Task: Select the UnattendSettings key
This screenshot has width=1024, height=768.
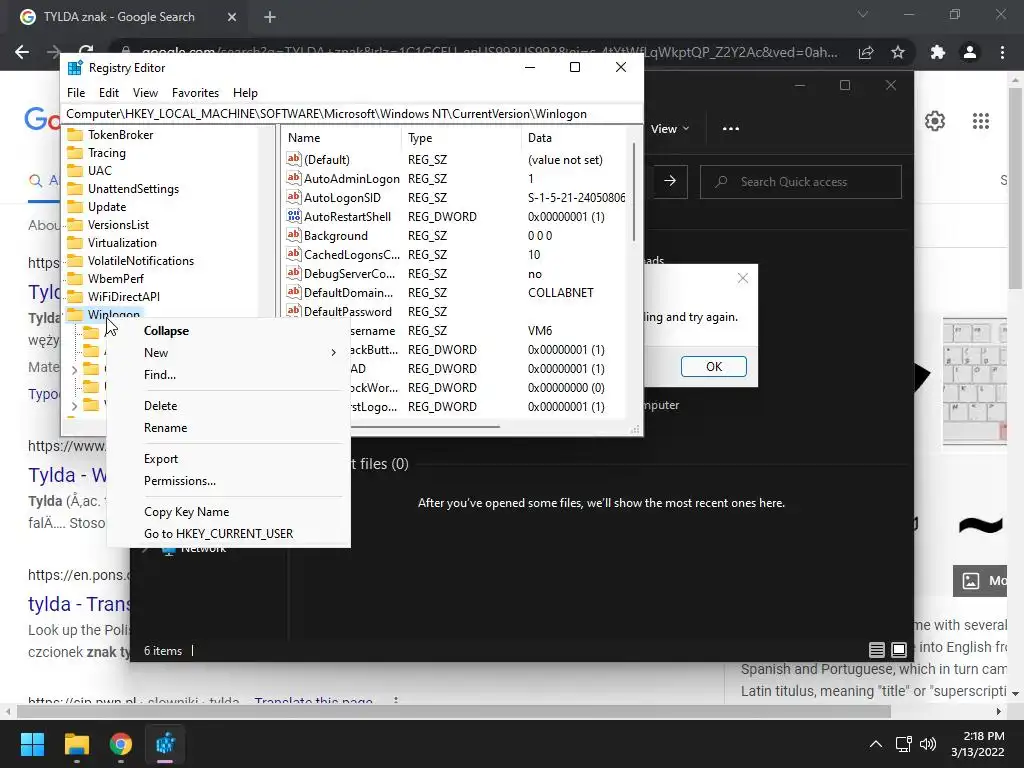Action: 133,189
